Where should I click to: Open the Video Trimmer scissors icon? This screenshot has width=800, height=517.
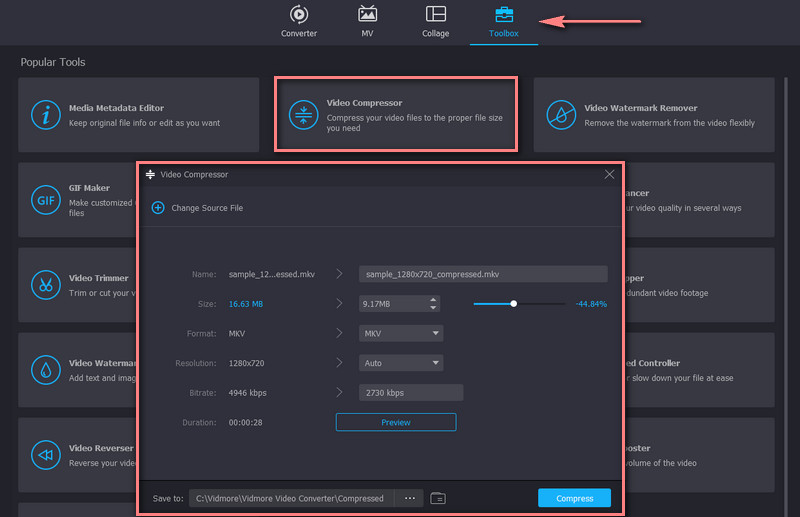(46, 284)
